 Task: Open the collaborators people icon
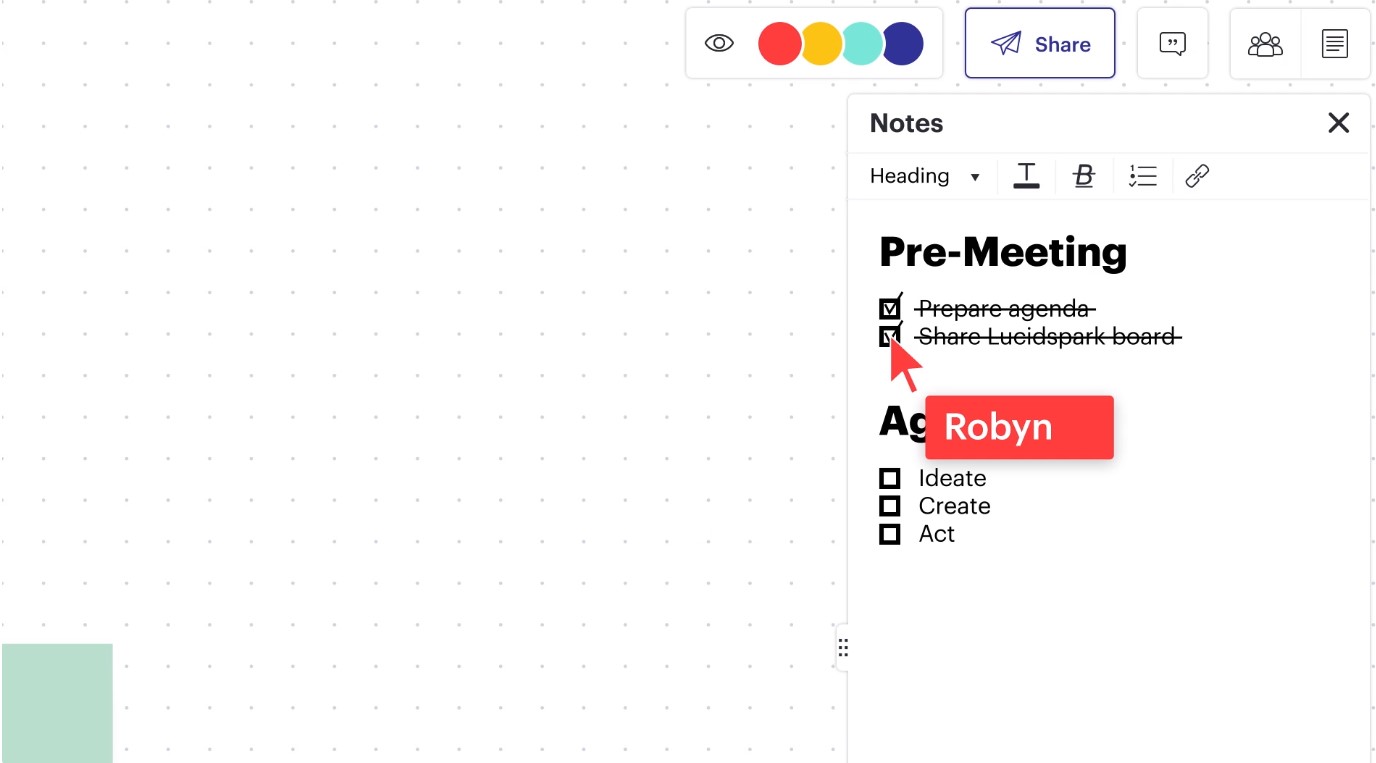1265,44
